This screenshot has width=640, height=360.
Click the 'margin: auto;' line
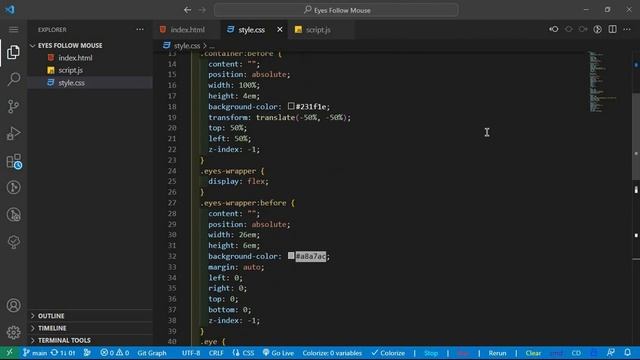[236, 267]
